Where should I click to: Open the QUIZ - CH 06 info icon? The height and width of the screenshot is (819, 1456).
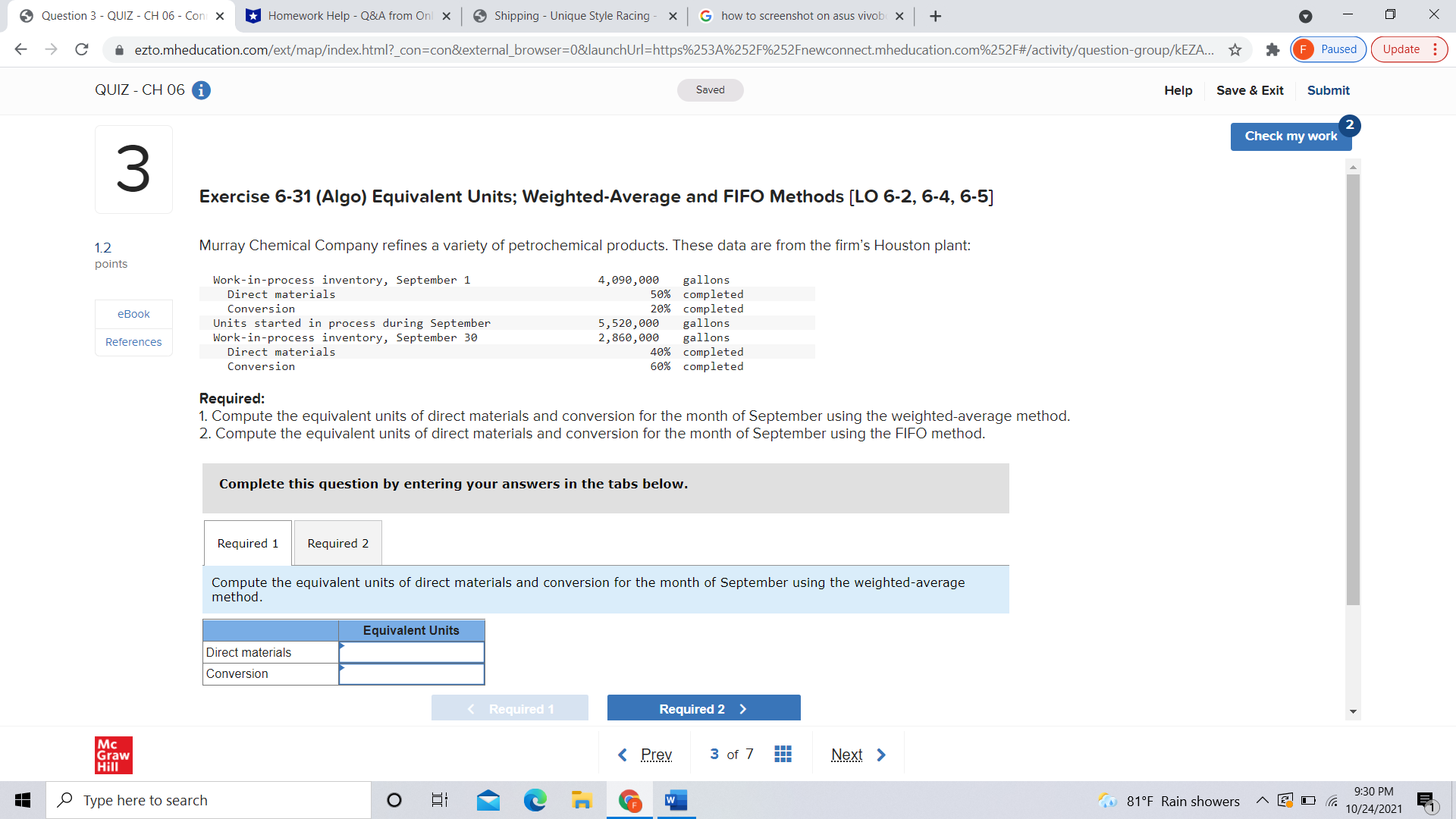(x=201, y=90)
